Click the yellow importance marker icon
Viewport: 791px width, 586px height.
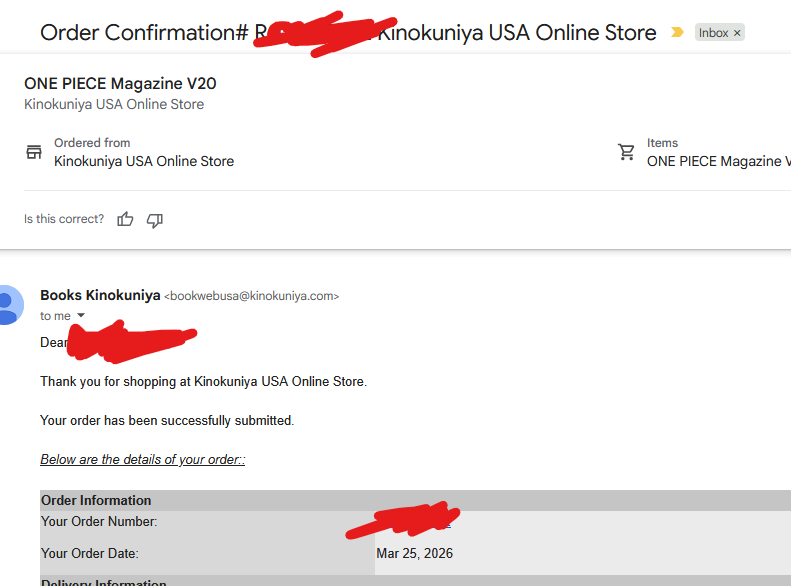(677, 32)
